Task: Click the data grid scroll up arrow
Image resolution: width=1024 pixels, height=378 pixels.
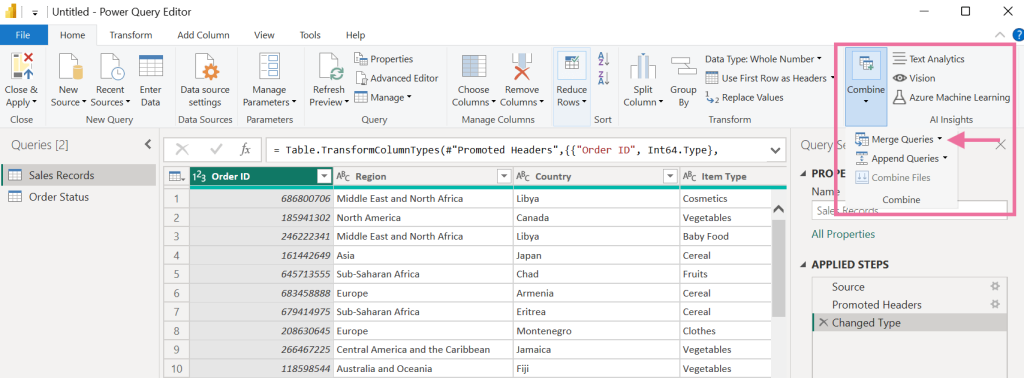Action: [x=777, y=210]
